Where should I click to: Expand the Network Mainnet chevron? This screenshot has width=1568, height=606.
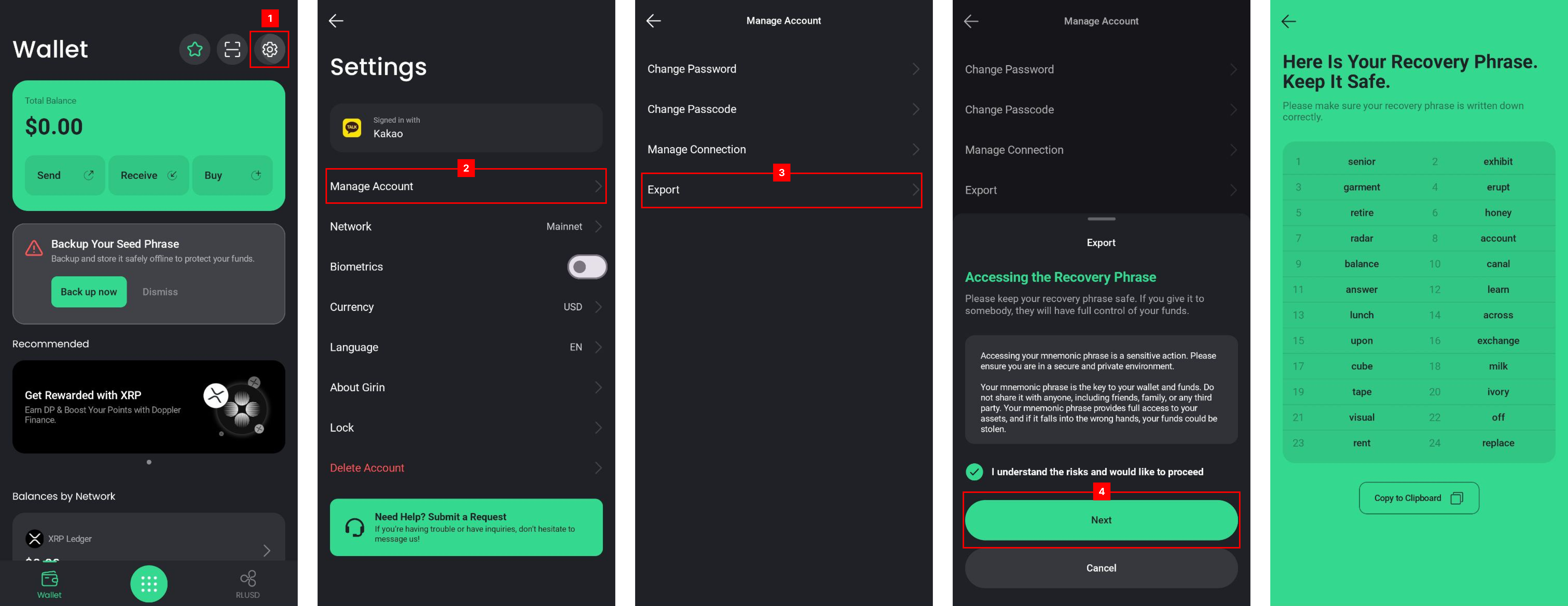click(598, 226)
